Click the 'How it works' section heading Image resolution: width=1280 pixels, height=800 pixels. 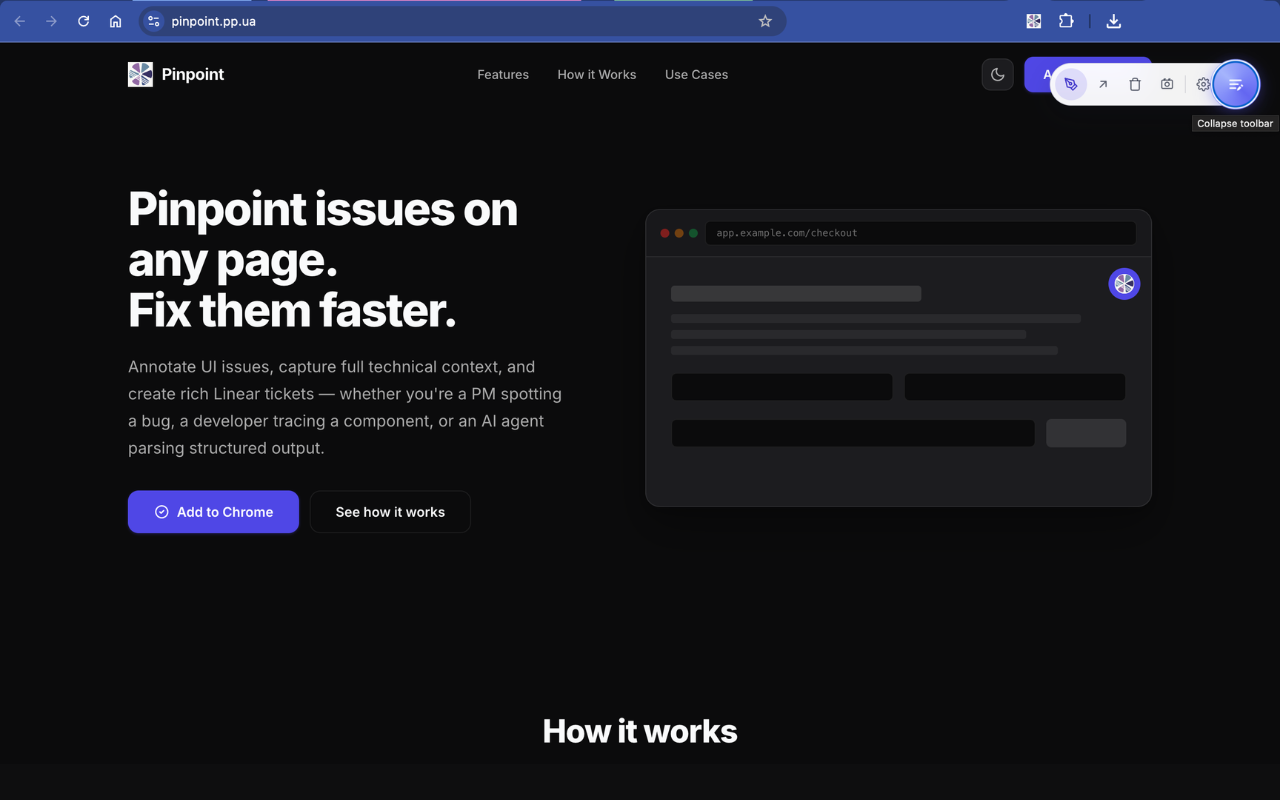pyautogui.click(x=640, y=731)
